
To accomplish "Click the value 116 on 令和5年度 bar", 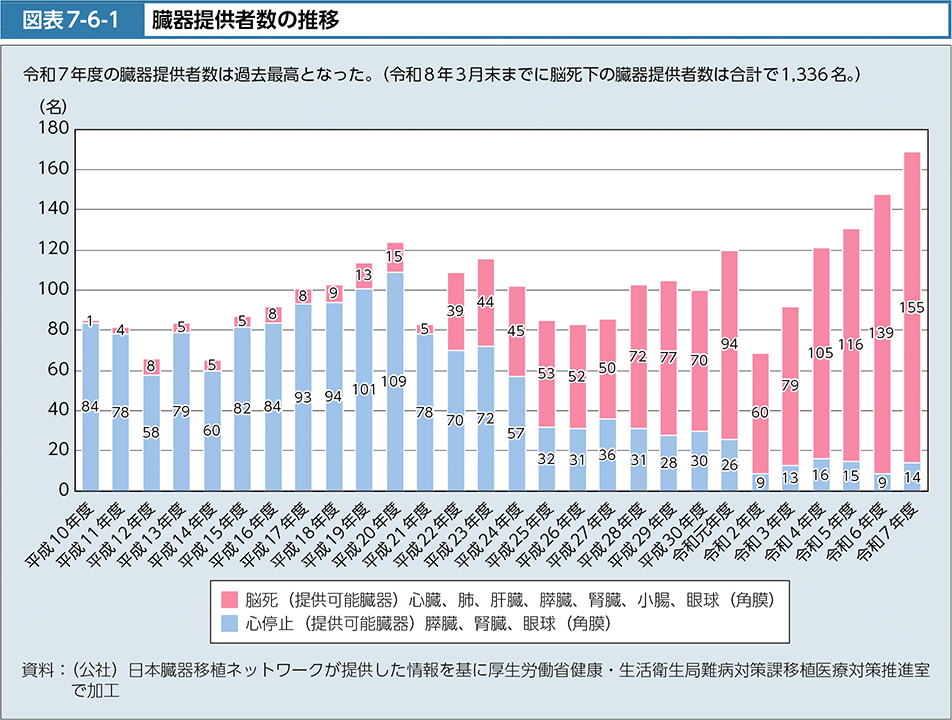I will tap(851, 345).
